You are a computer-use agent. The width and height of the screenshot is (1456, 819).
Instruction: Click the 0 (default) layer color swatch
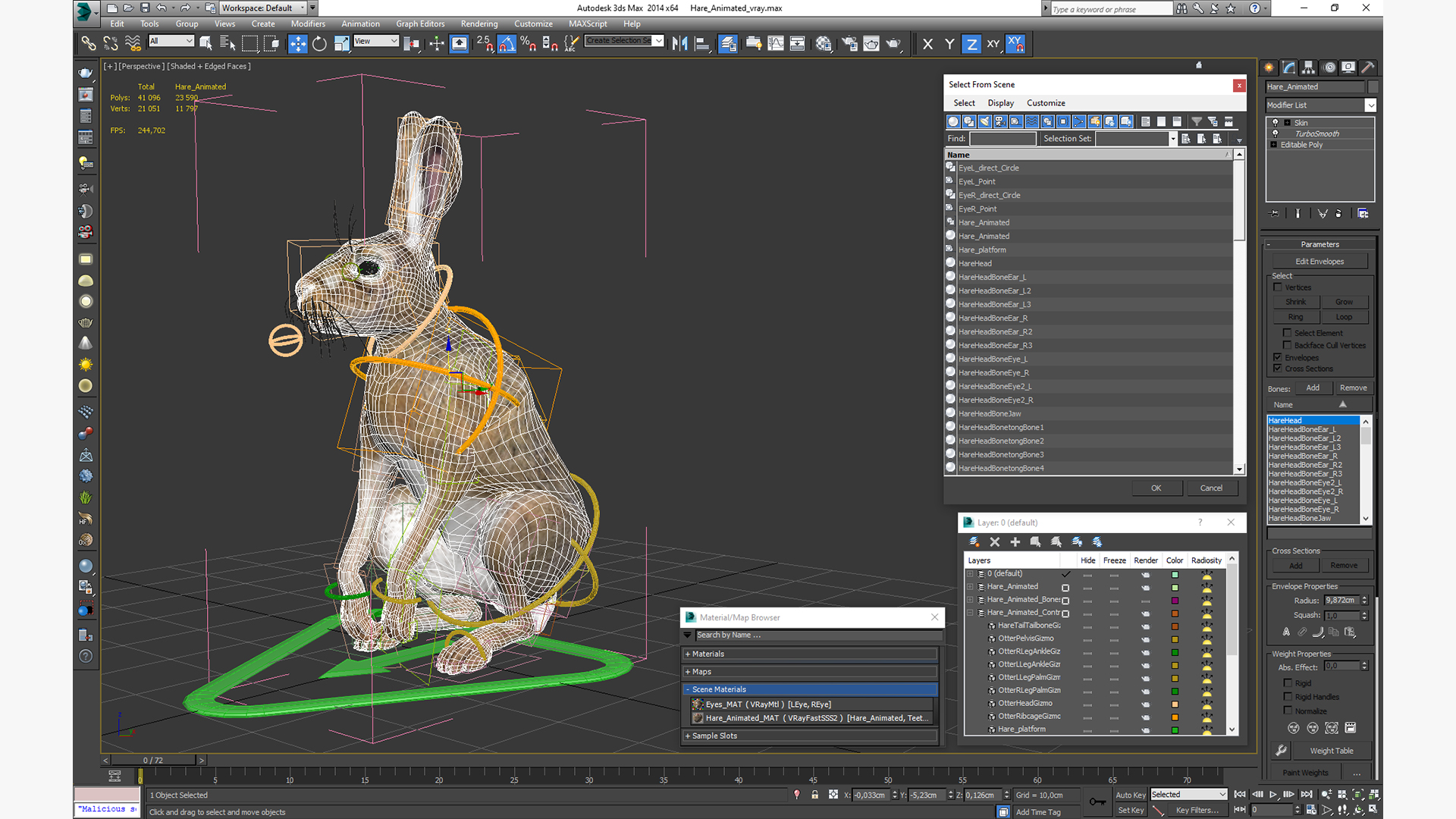tap(1175, 575)
